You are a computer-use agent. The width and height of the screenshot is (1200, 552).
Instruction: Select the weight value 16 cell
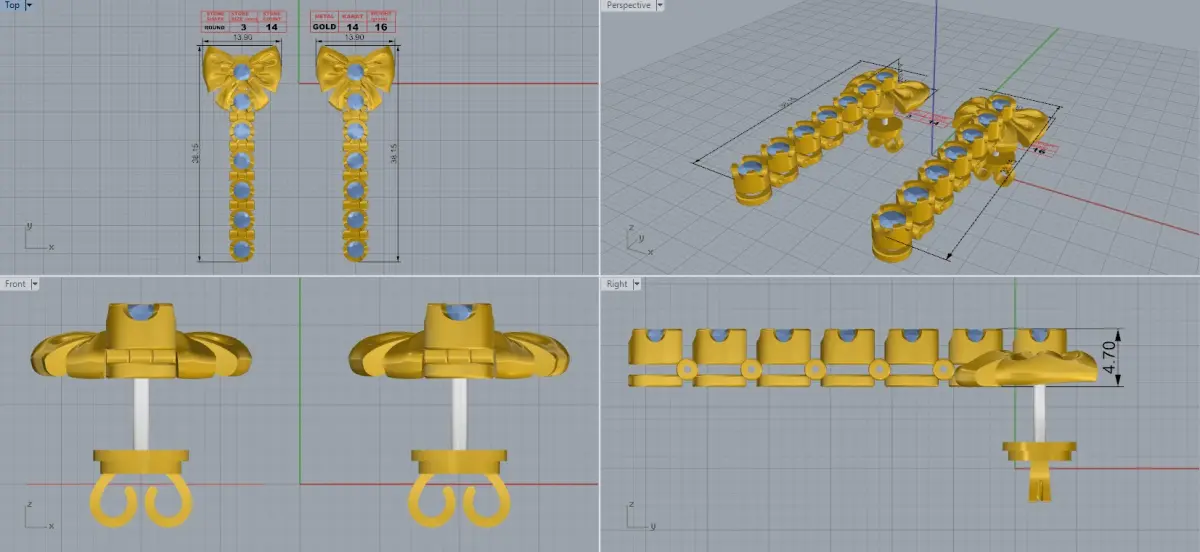click(379, 27)
